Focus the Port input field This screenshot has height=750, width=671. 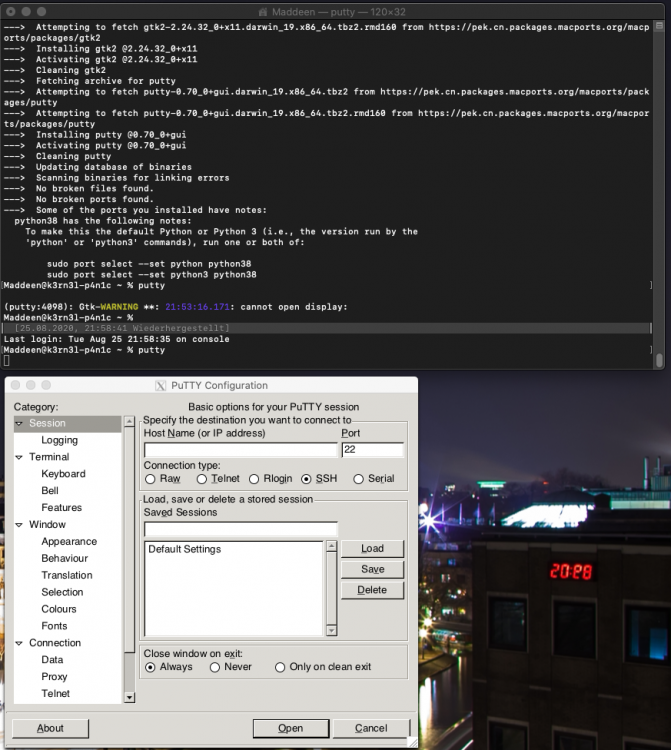pos(373,450)
